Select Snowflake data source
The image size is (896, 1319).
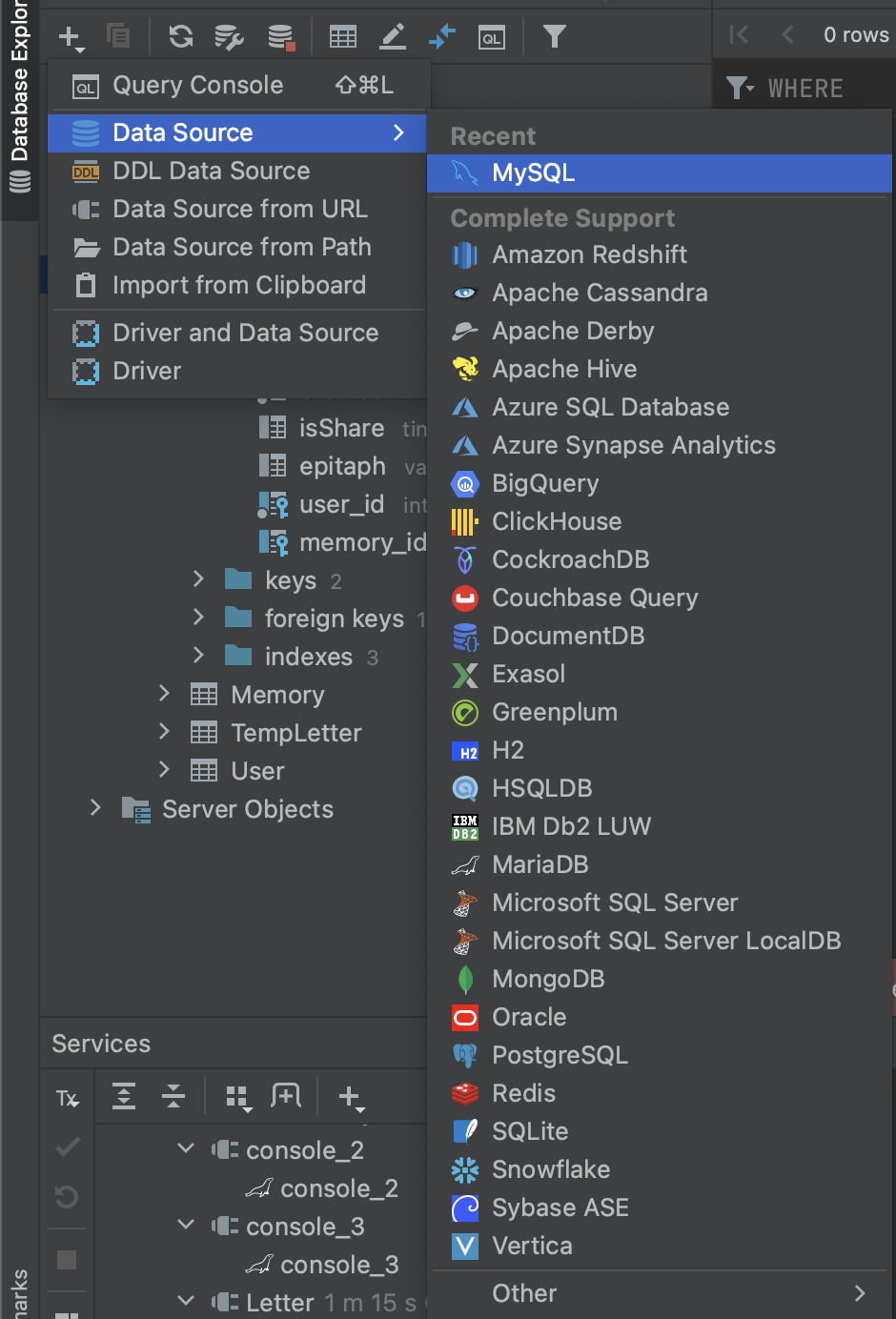660,1169
